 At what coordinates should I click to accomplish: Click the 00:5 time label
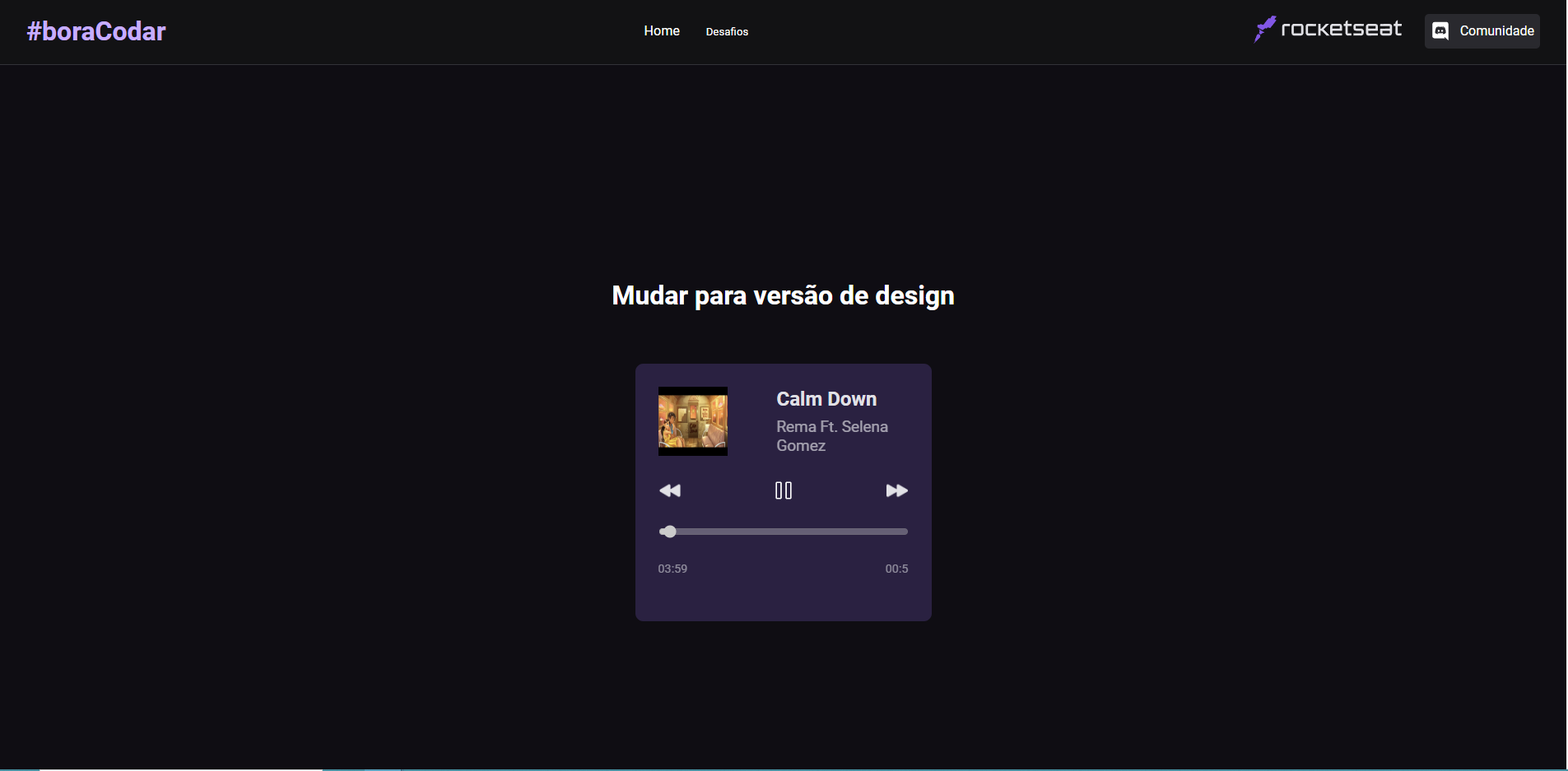[x=896, y=569]
